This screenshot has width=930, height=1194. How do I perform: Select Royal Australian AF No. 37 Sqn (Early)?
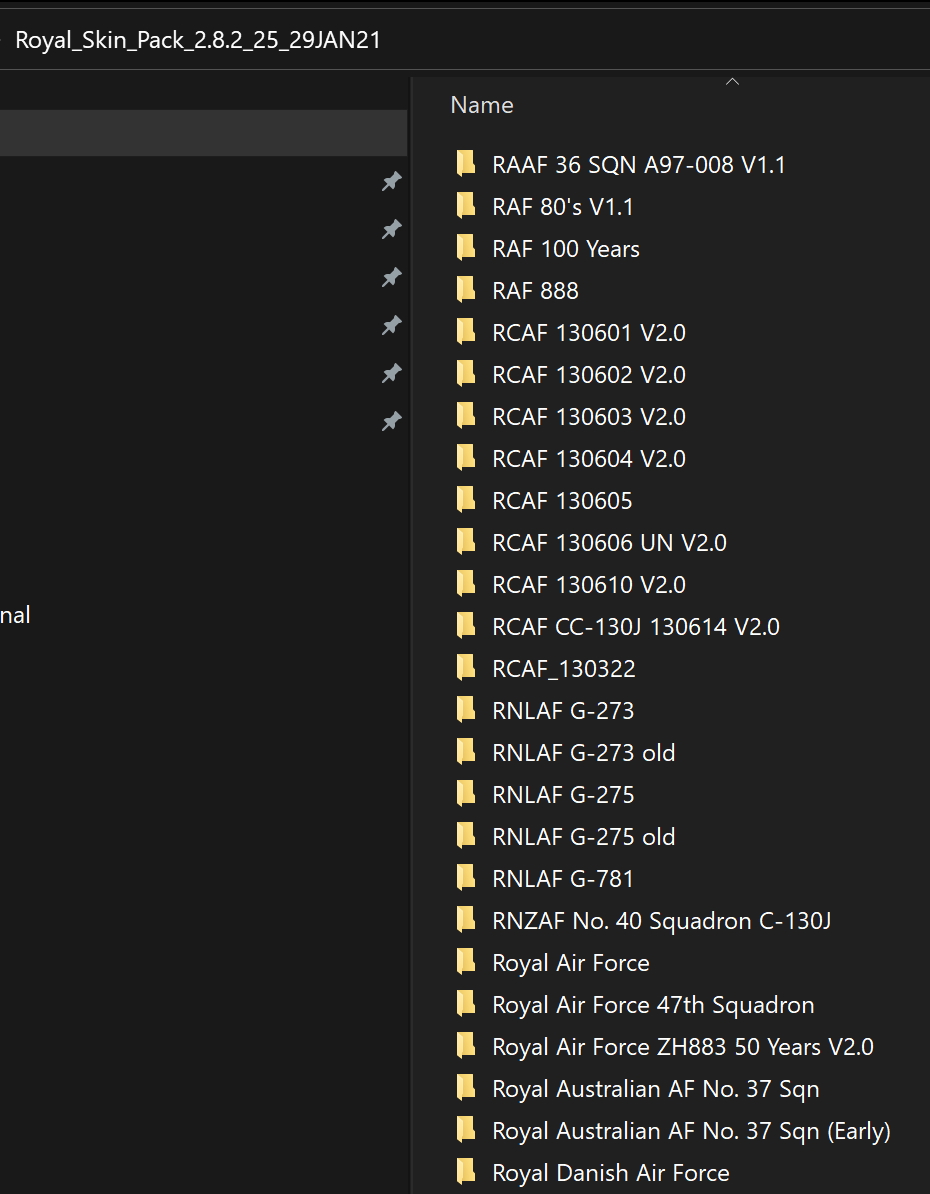point(691,1131)
